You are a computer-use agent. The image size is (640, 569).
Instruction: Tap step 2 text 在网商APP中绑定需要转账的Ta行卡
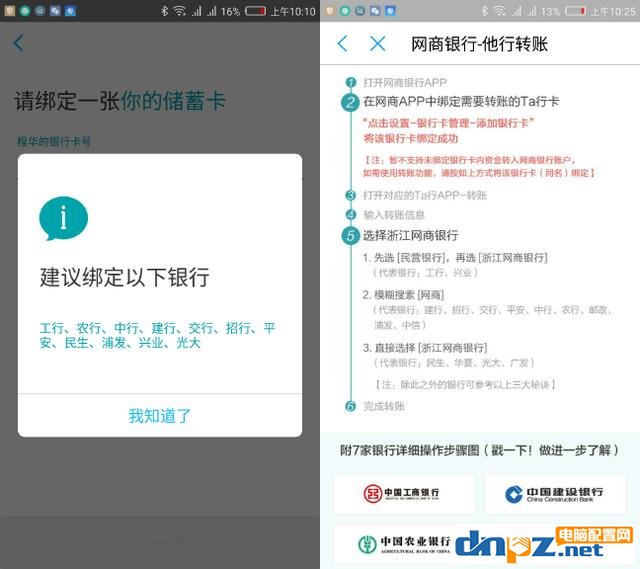(x=461, y=101)
